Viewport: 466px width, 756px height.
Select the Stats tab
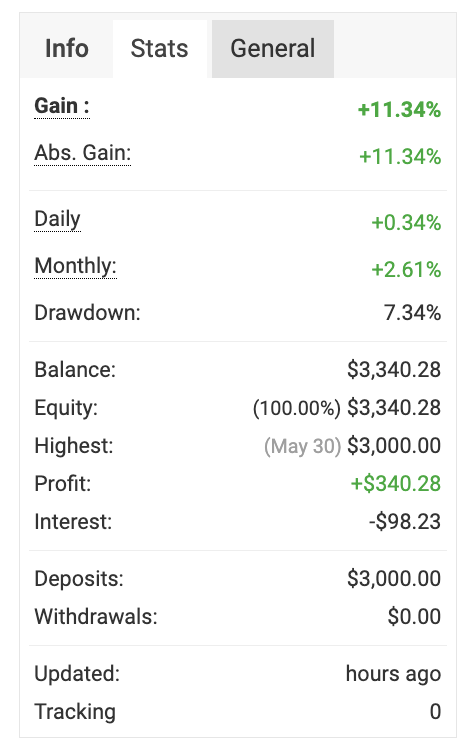click(160, 49)
